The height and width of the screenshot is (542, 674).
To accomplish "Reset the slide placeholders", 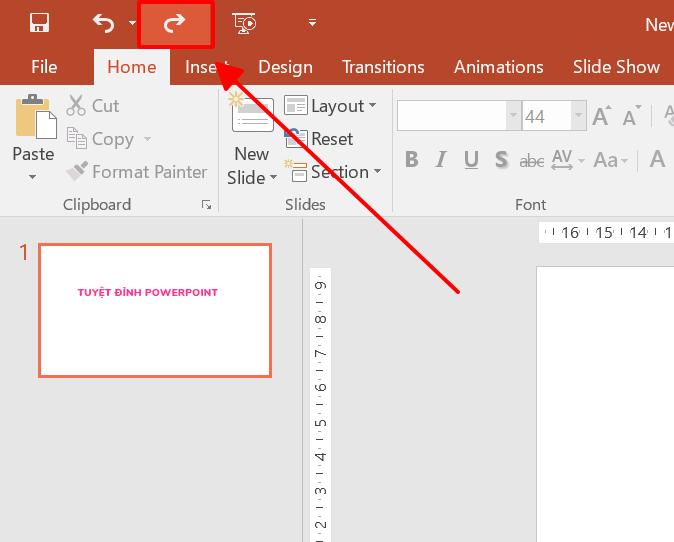I will click(319, 139).
